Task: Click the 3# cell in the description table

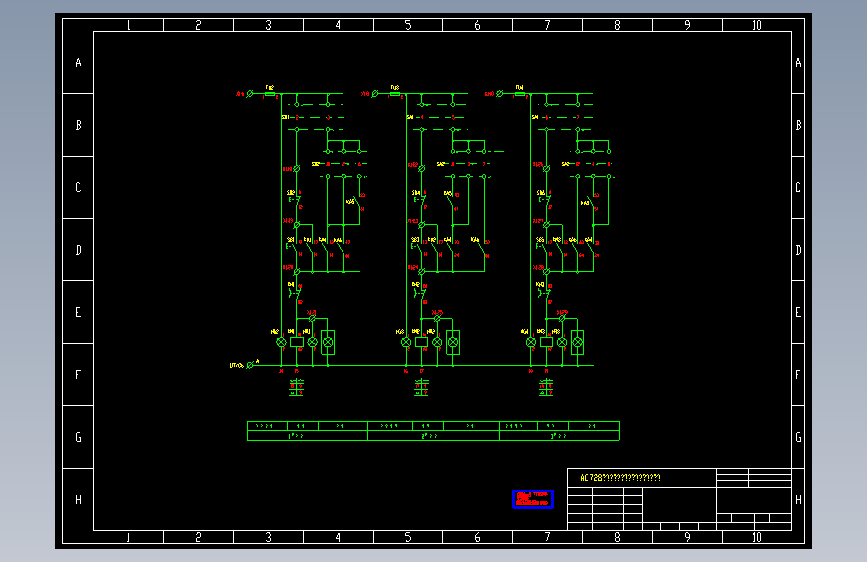Action: click(559, 436)
